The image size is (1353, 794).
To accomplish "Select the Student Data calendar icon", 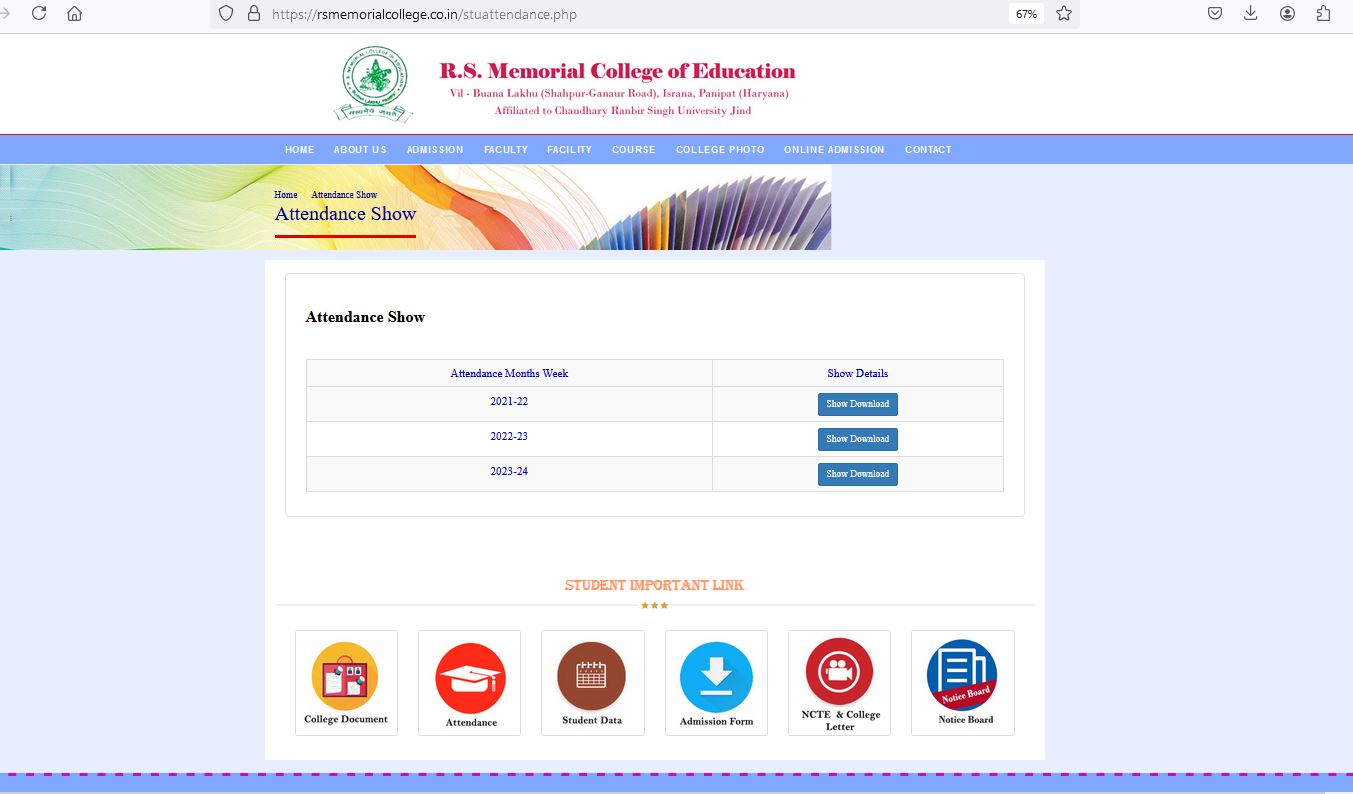I will coord(591,677).
